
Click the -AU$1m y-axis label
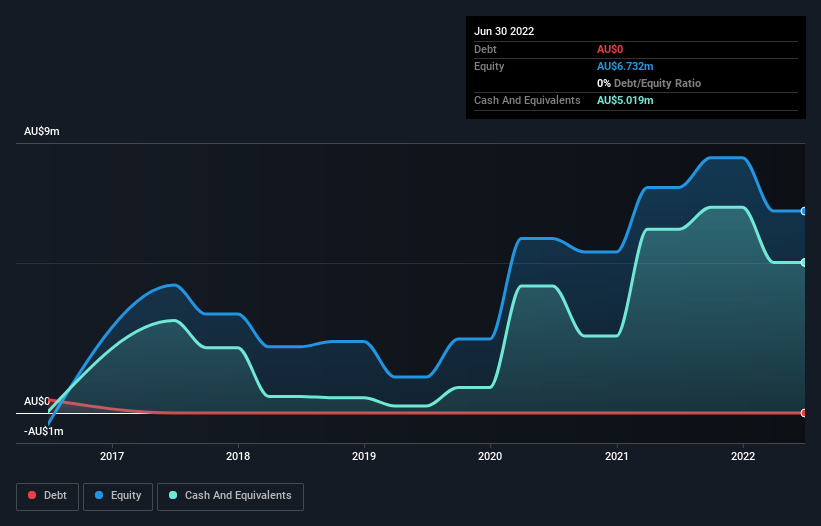pyautogui.click(x=43, y=431)
